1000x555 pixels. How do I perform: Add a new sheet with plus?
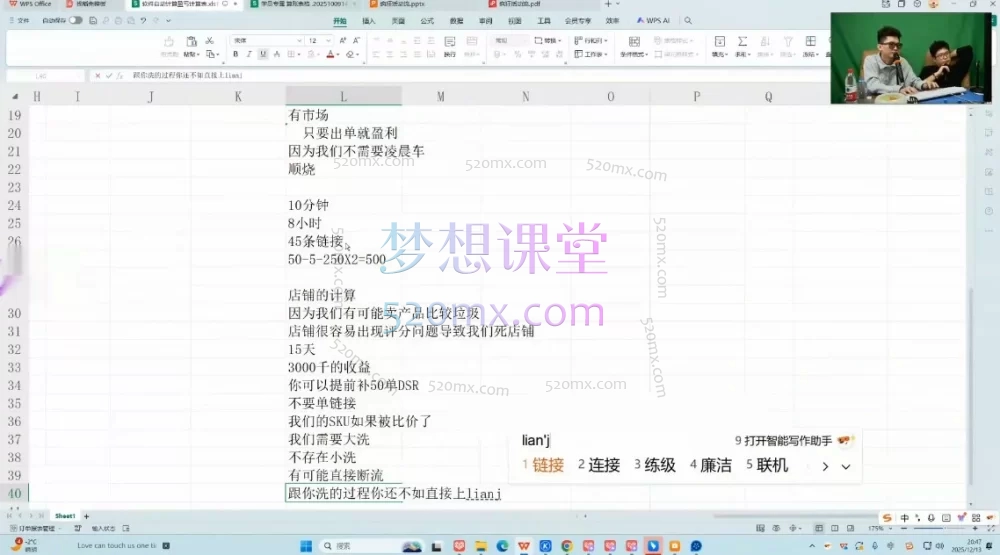click(86, 515)
